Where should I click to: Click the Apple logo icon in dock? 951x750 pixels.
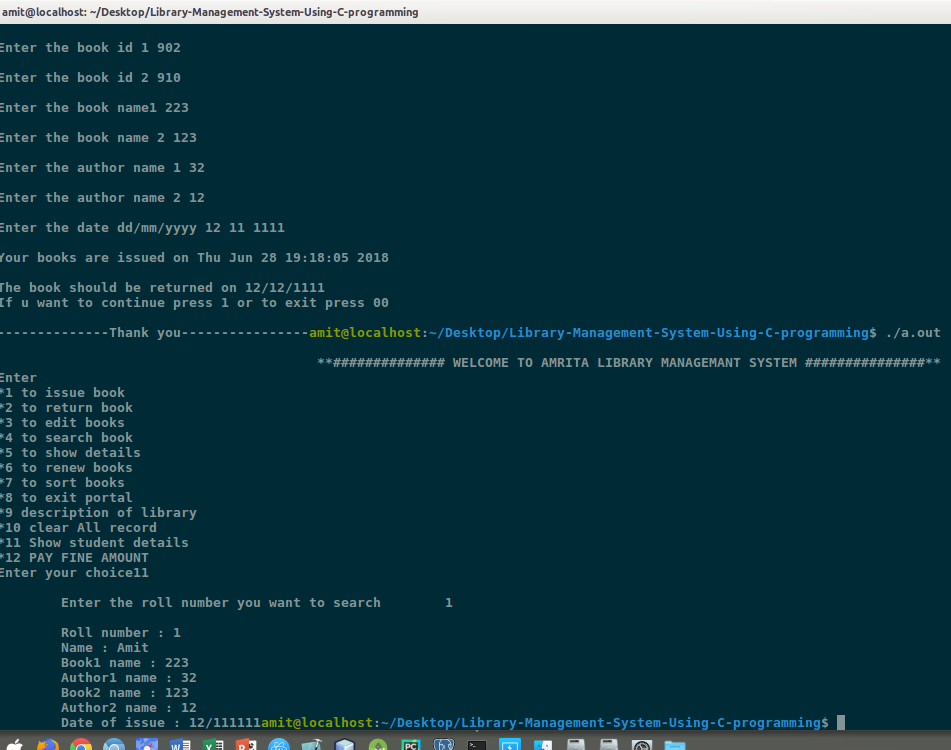click(15, 745)
